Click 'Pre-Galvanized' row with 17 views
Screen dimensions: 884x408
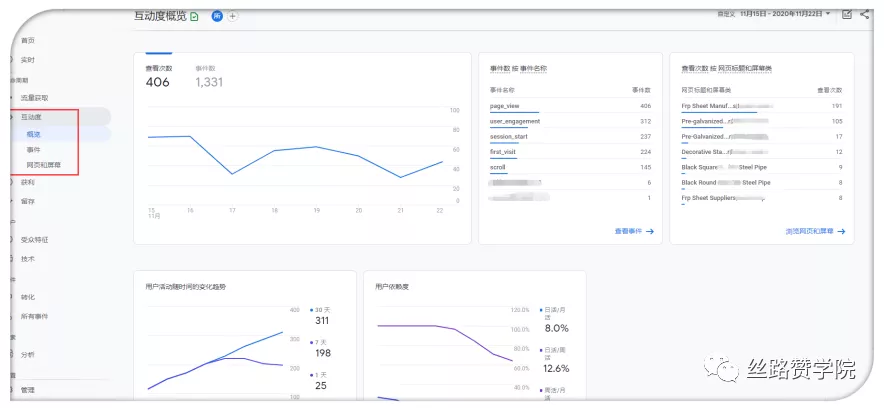click(762, 136)
